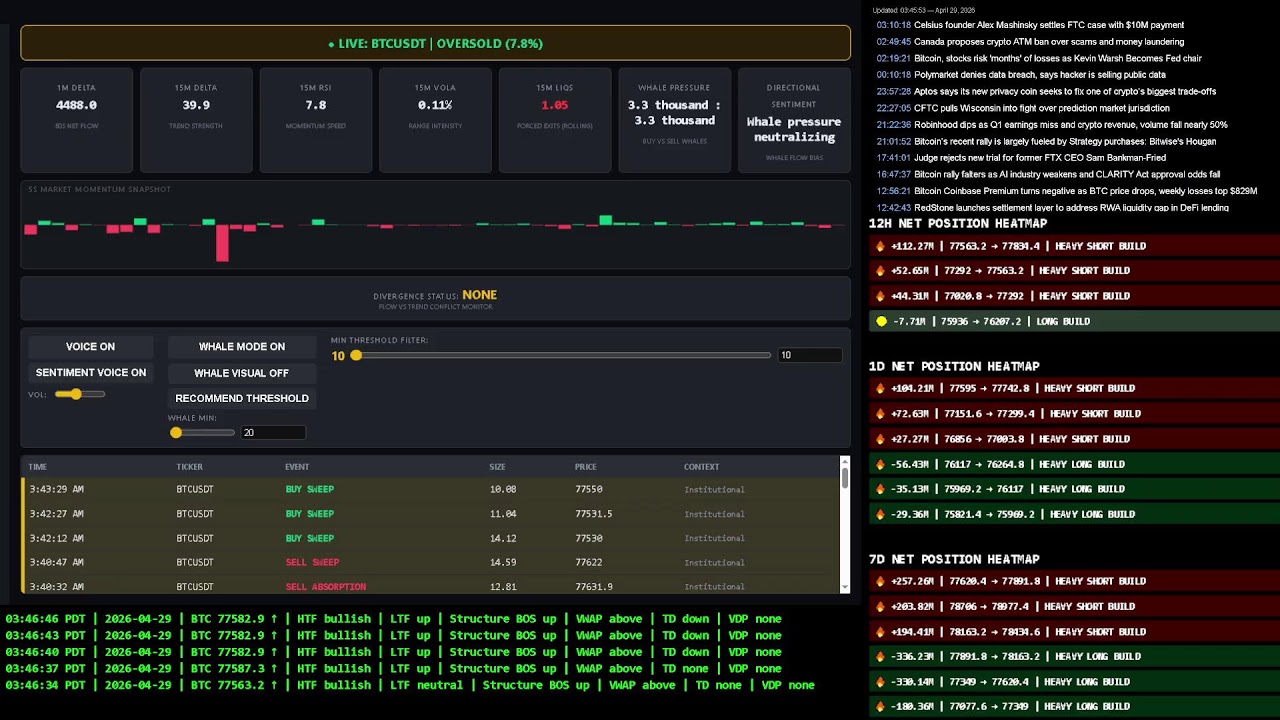Click fire icon on -35.13M 1D row

881,489
